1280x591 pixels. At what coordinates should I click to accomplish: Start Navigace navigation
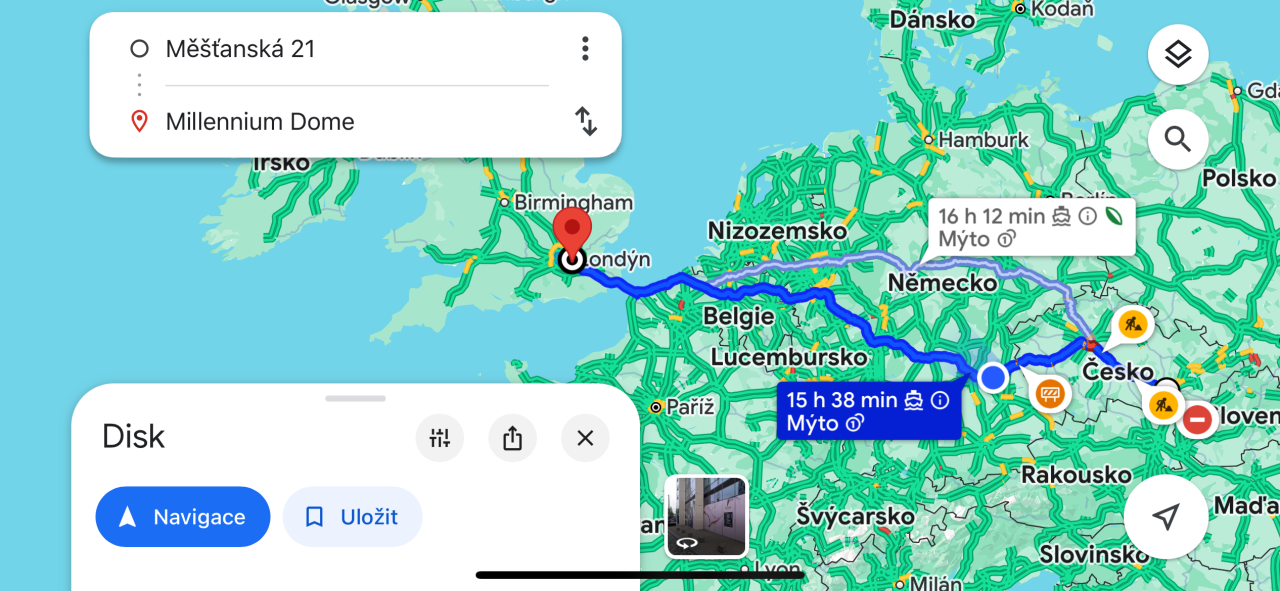[x=183, y=517]
